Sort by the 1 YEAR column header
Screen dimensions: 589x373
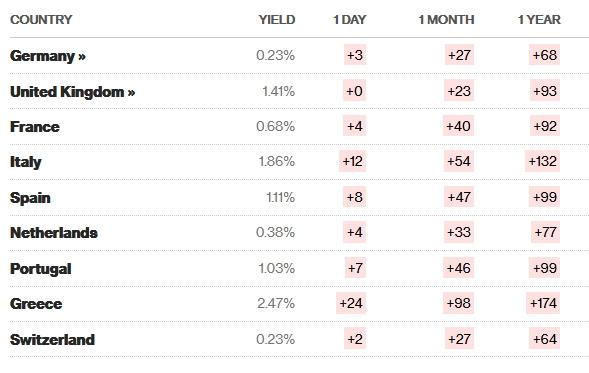pos(539,20)
